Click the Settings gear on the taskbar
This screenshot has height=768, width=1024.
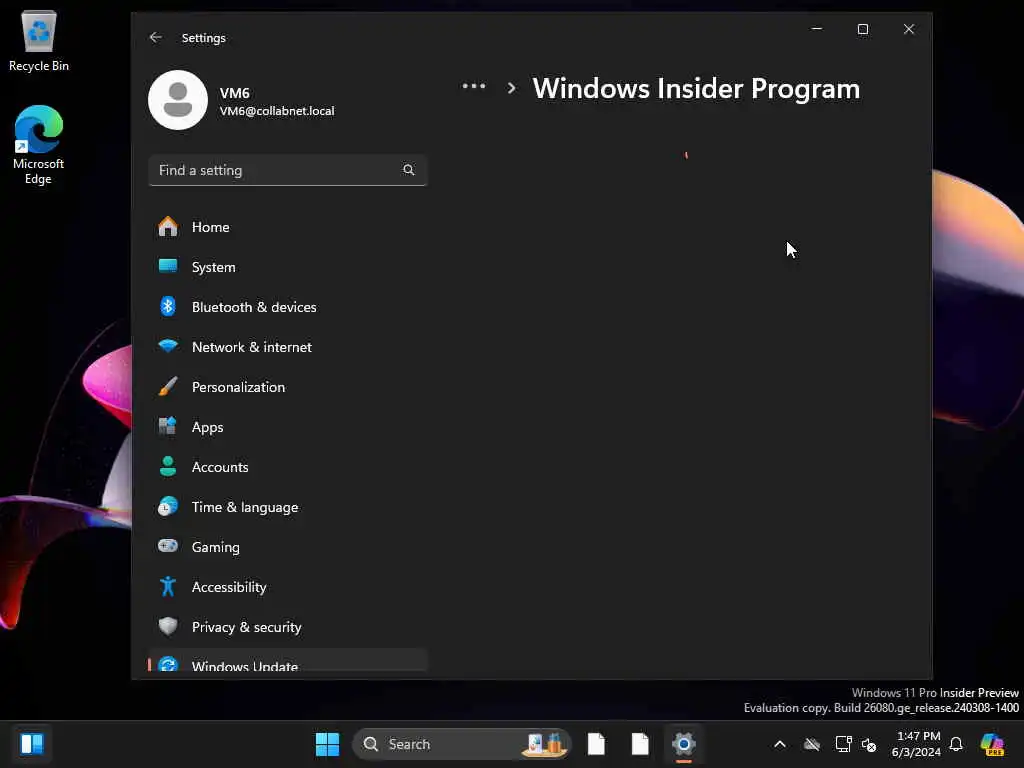(684, 744)
